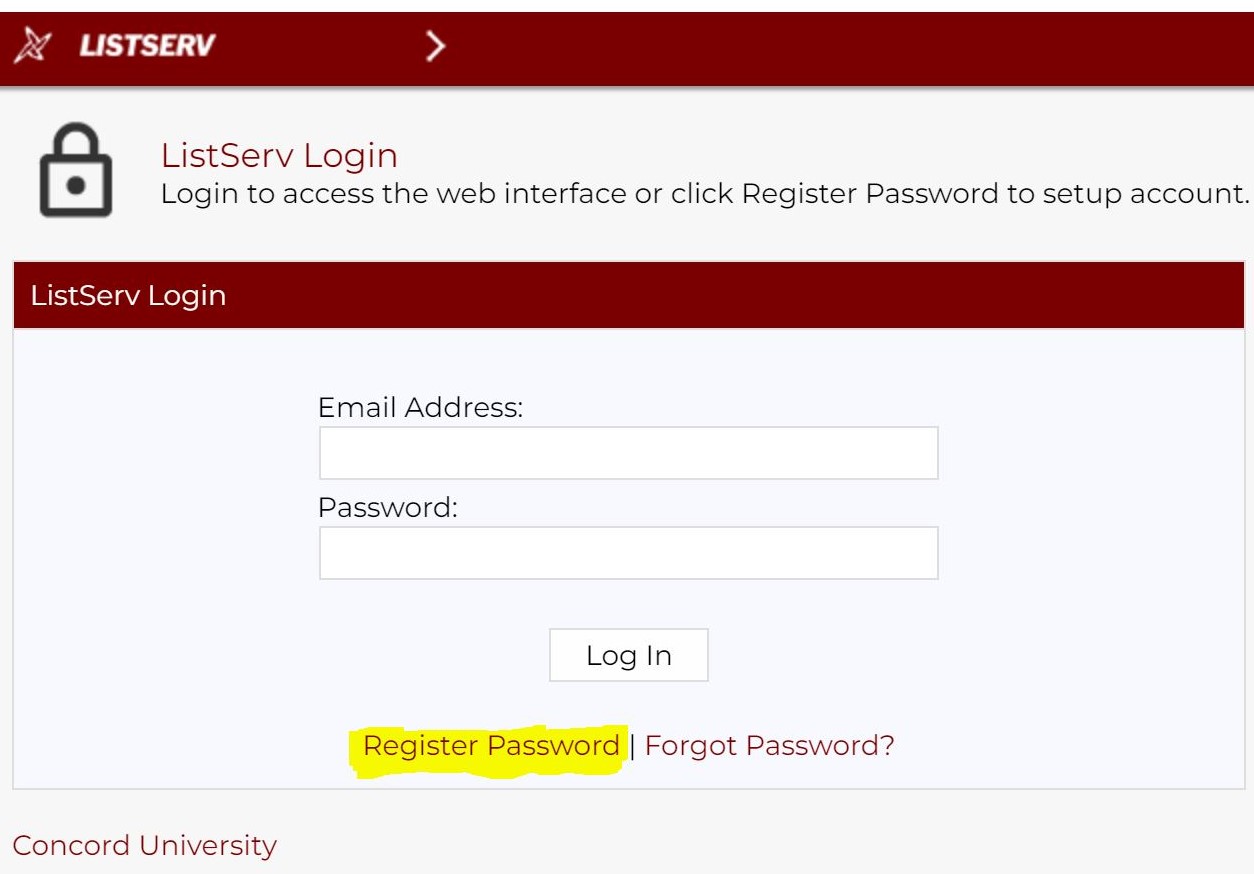Open the highlighted Register Password link
The height and width of the screenshot is (874, 1254).
pos(491,746)
